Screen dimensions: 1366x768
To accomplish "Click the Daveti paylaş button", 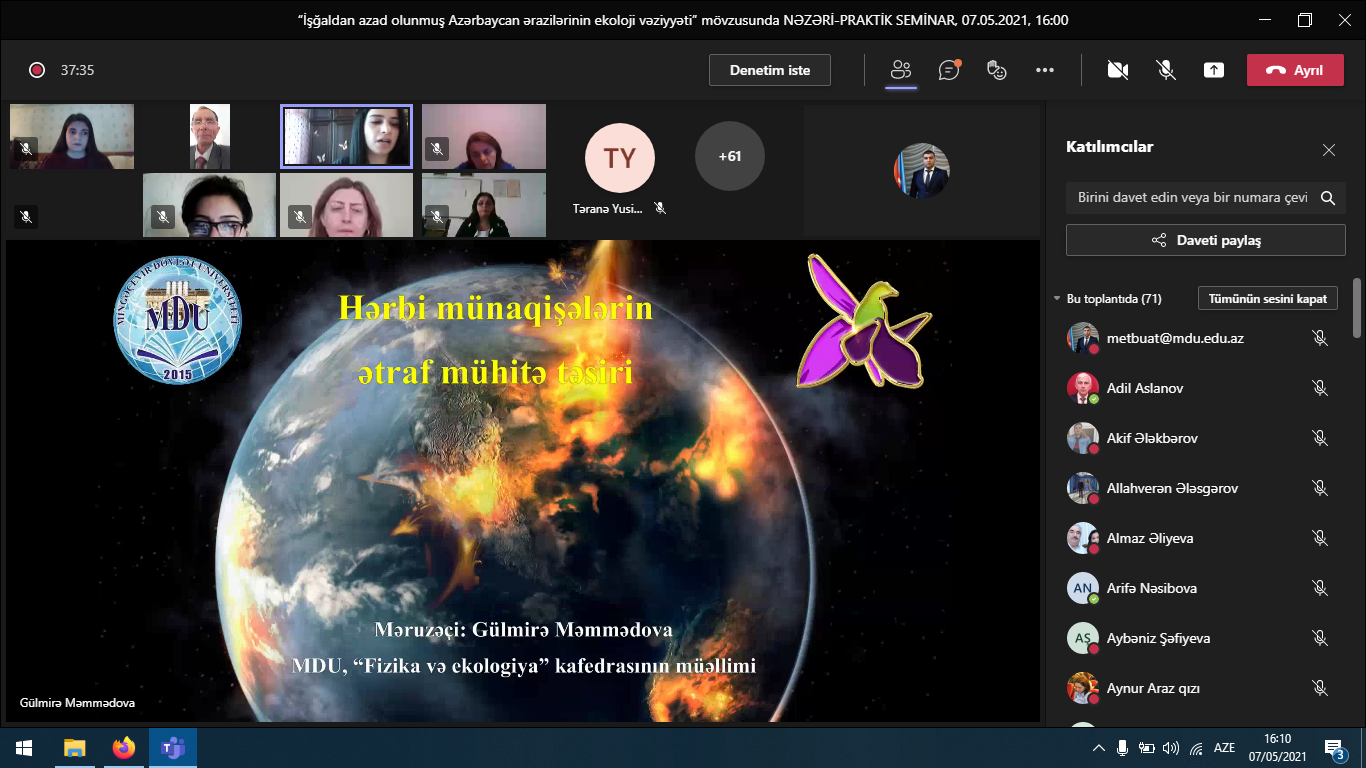I will tap(1205, 240).
